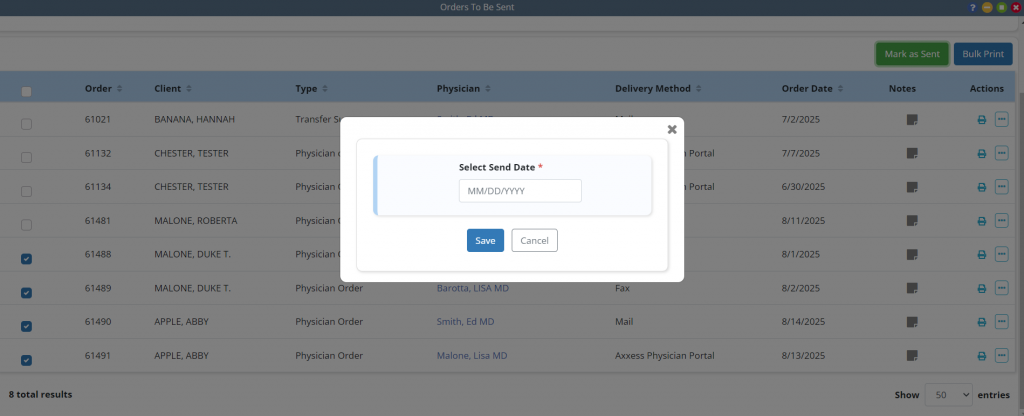Focus the Select Send Date field
The image size is (1024, 416).
coord(520,191)
